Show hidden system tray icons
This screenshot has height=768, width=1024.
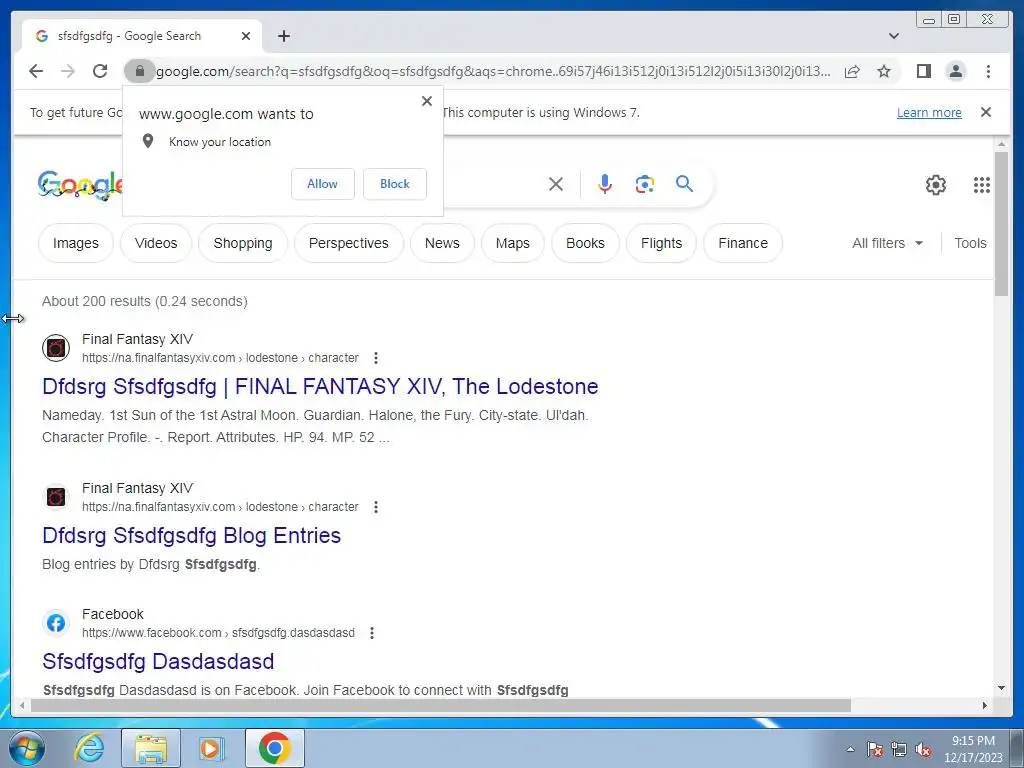coord(850,749)
